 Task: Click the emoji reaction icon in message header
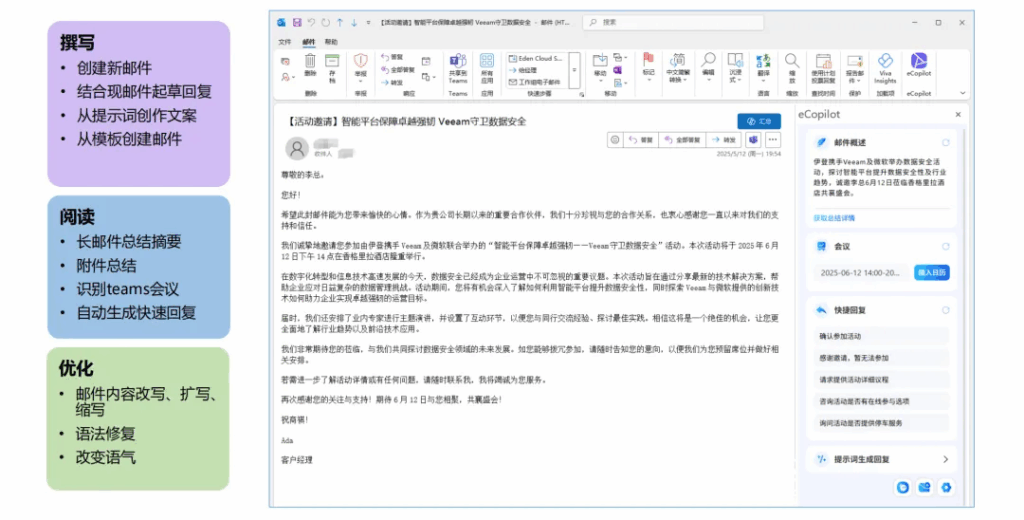tap(615, 140)
